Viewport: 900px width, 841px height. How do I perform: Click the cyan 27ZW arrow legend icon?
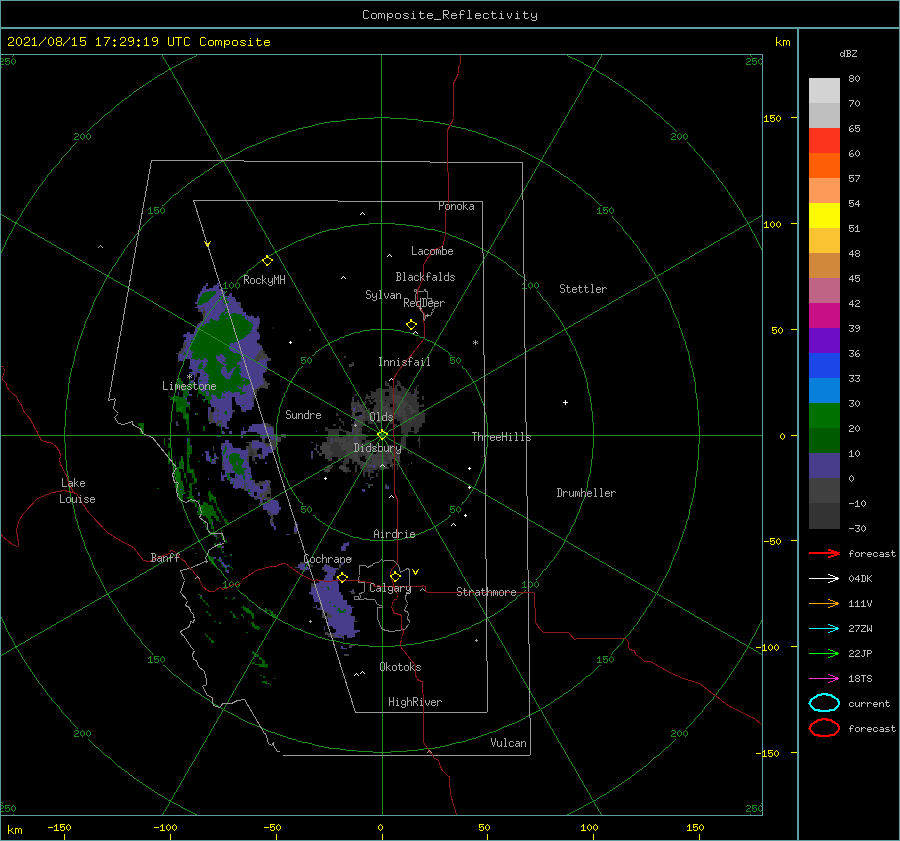coord(824,629)
